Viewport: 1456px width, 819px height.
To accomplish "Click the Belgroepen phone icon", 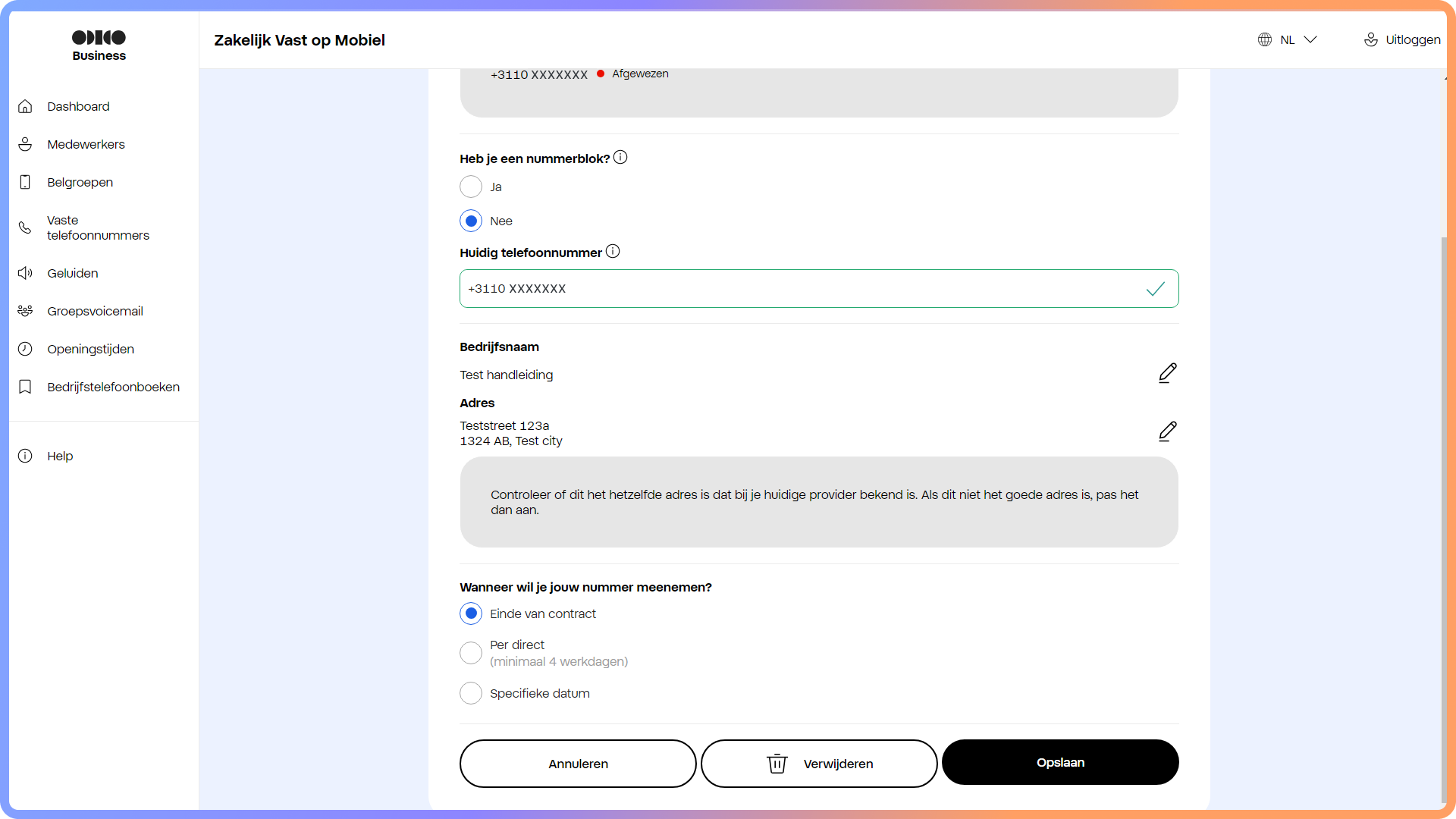I will pos(25,182).
